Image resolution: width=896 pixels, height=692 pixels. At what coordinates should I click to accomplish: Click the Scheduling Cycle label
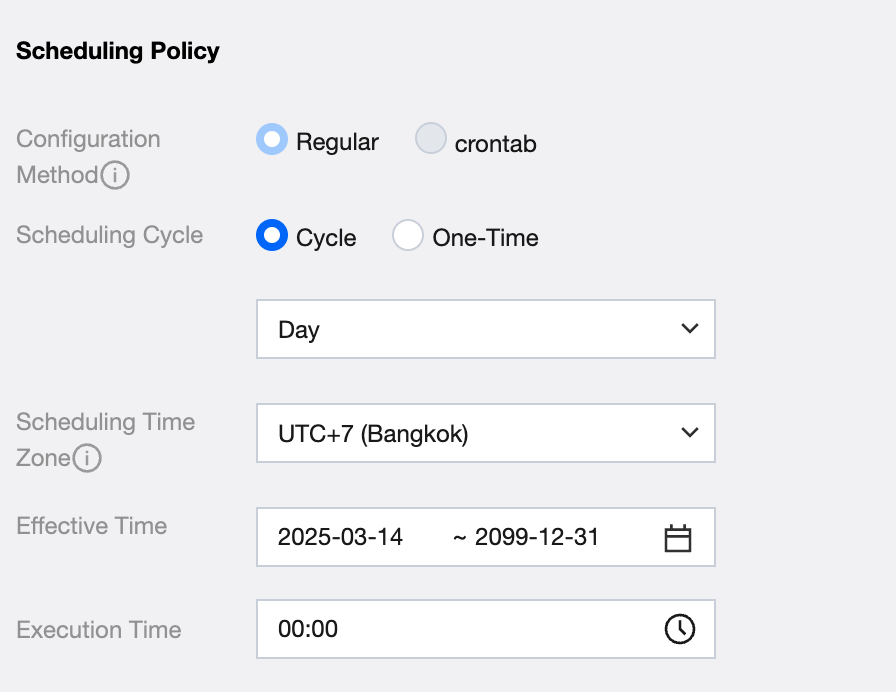click(x=110, y=236)
